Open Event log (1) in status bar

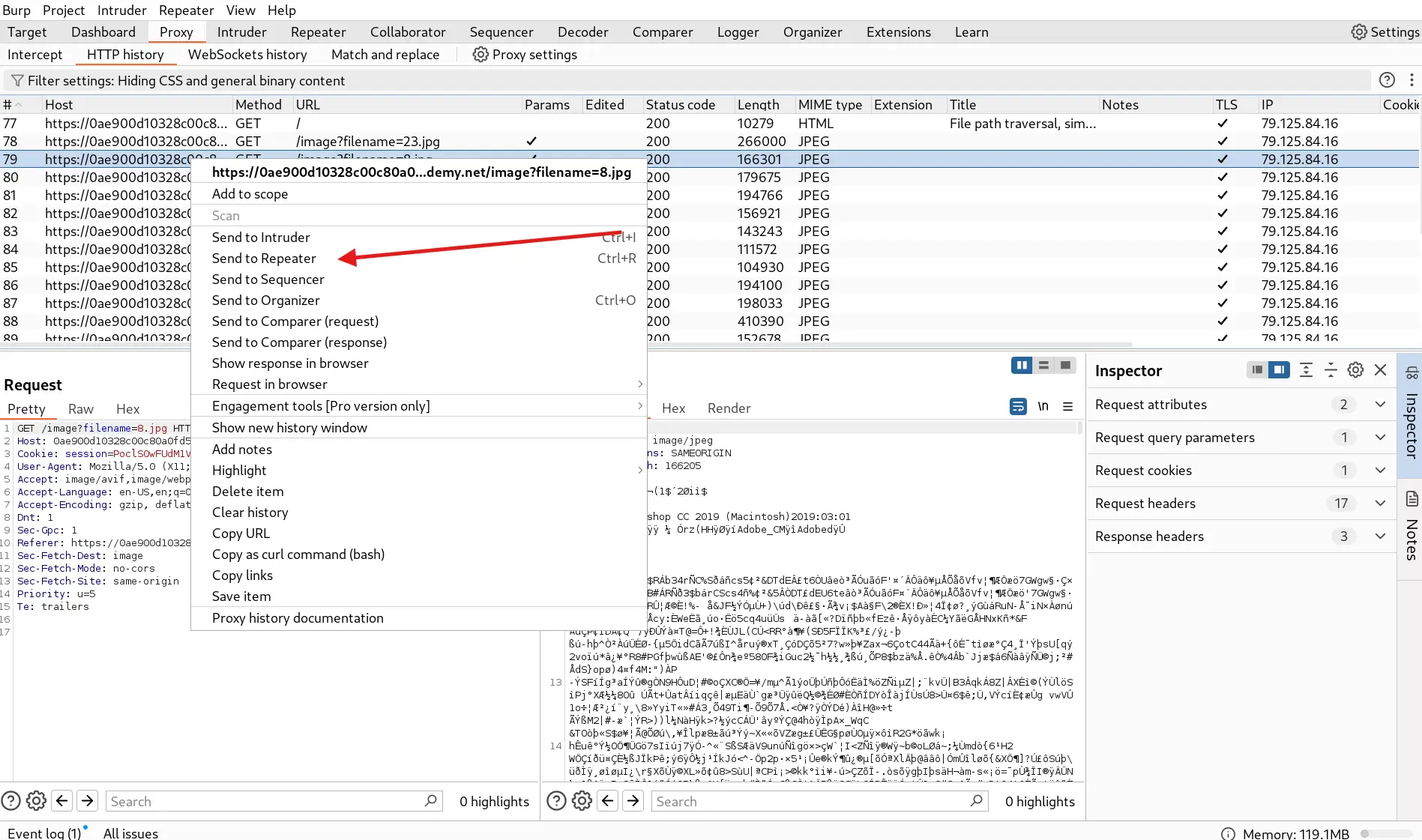pos(44,833)
